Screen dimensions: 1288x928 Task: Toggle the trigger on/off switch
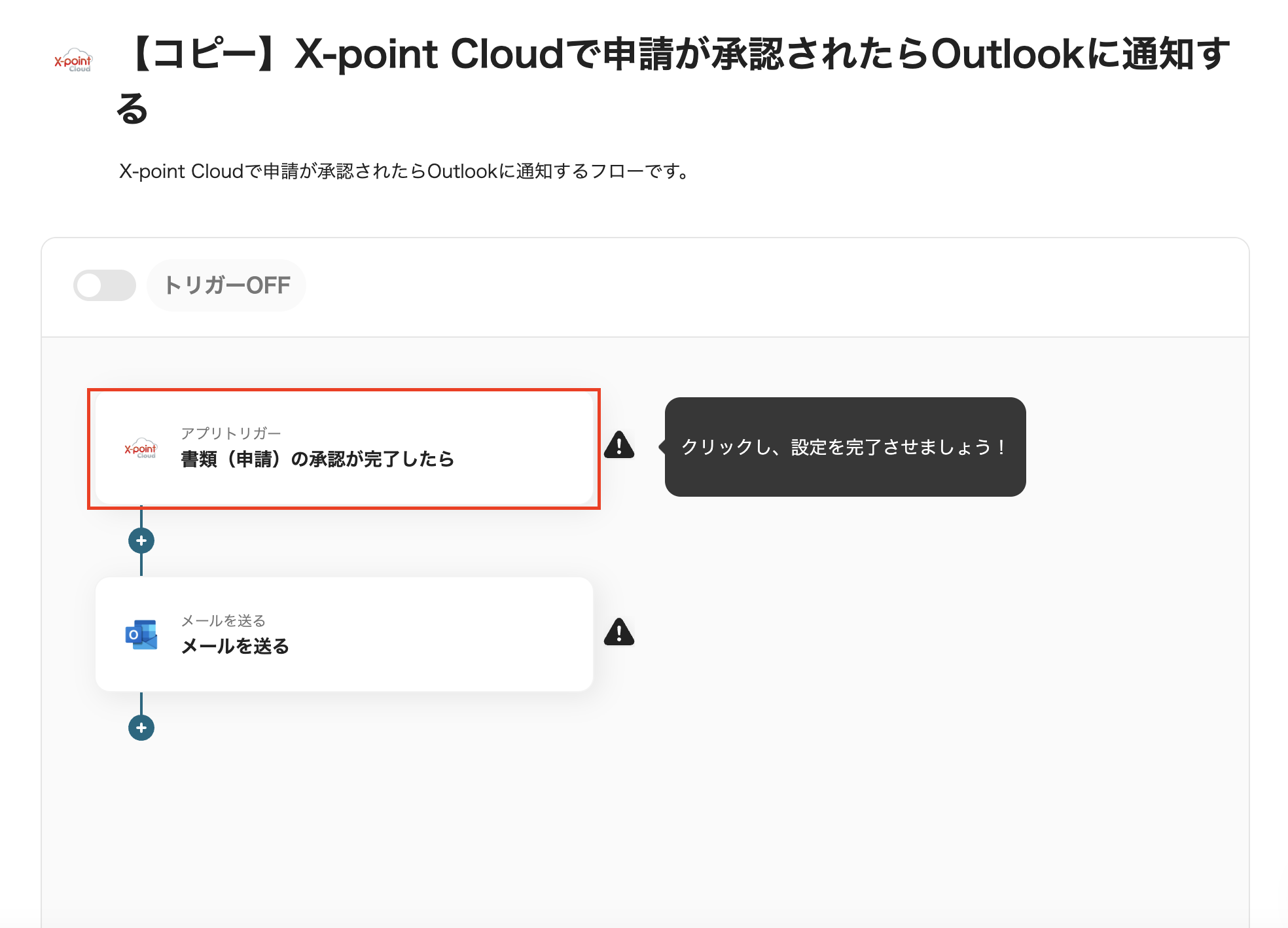pyautogui.click(x=105, y=285)
